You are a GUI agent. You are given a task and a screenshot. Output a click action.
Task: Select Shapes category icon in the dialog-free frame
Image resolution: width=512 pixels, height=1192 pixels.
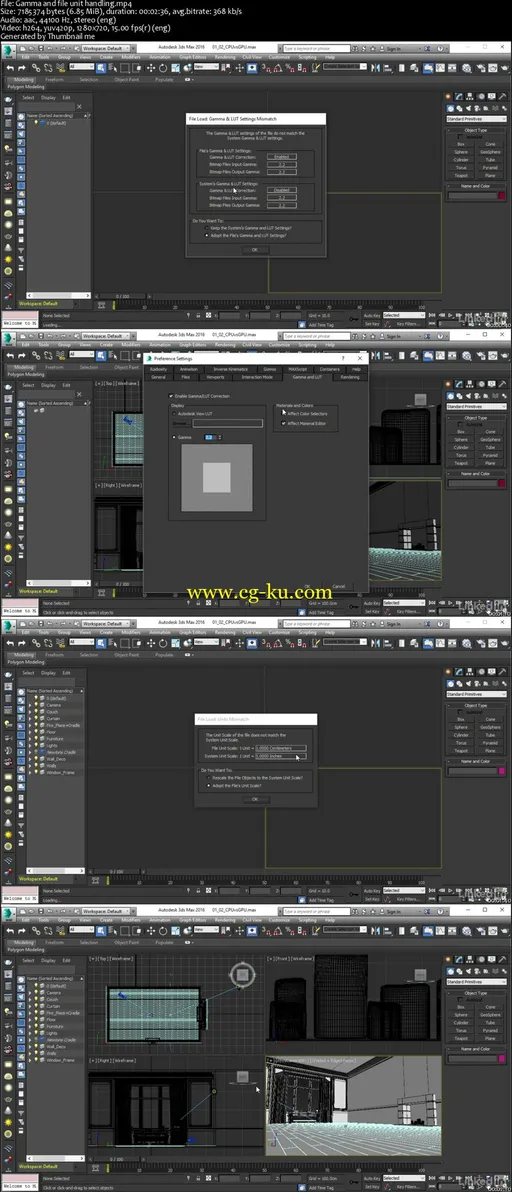(459, 971)
